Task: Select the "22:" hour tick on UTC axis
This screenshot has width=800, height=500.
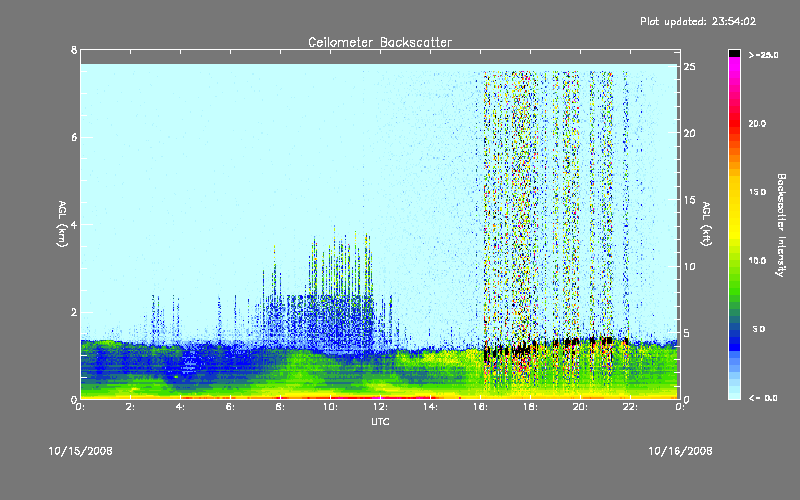Action: (x=630, y=407)
